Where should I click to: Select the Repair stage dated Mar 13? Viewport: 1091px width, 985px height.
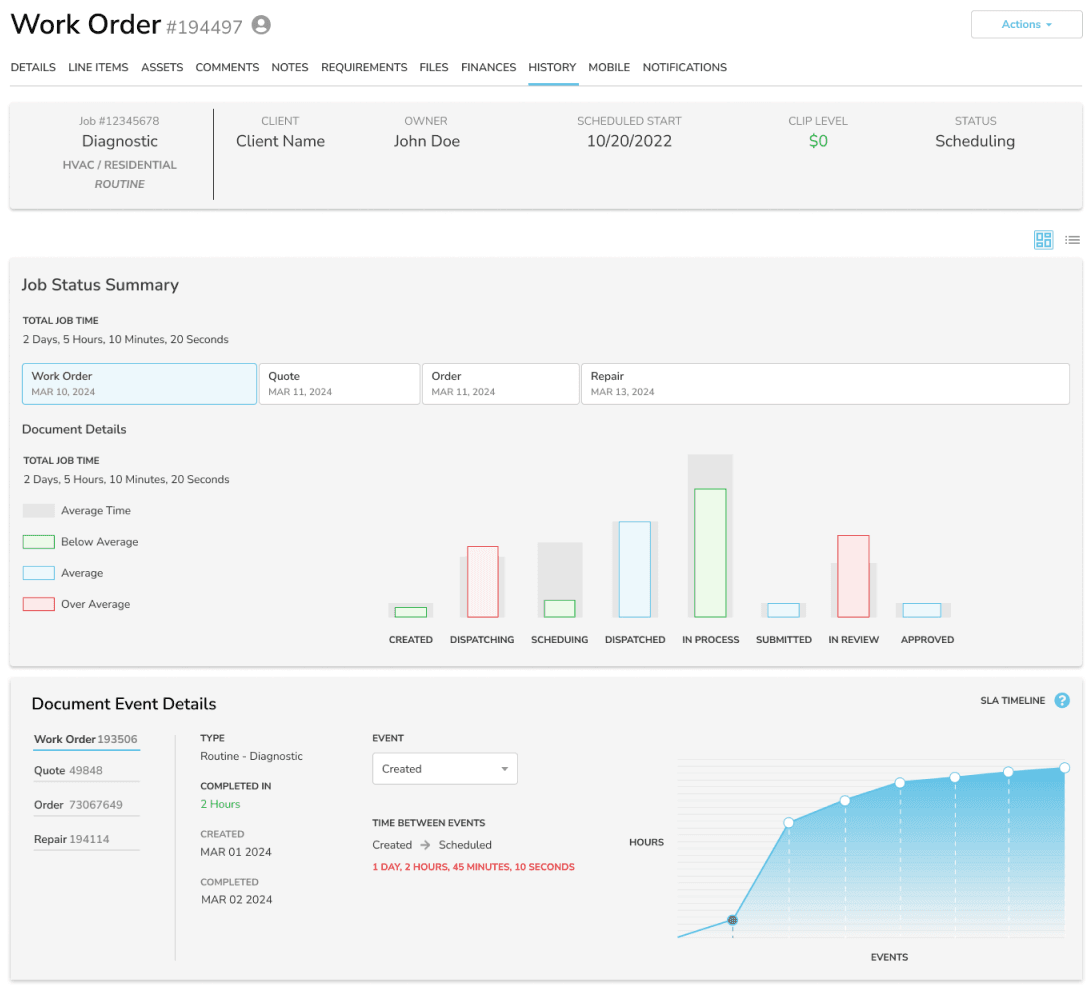tap(824, 384)
